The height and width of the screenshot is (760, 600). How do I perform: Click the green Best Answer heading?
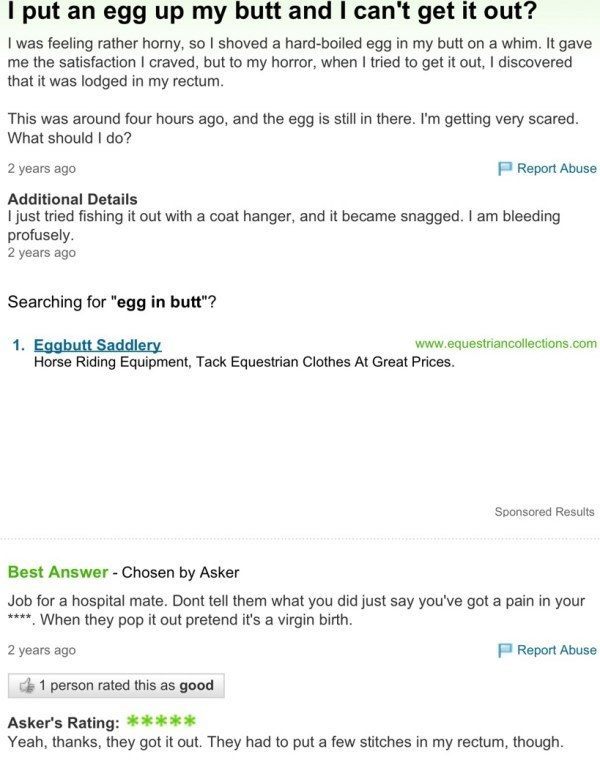[58, 572]
